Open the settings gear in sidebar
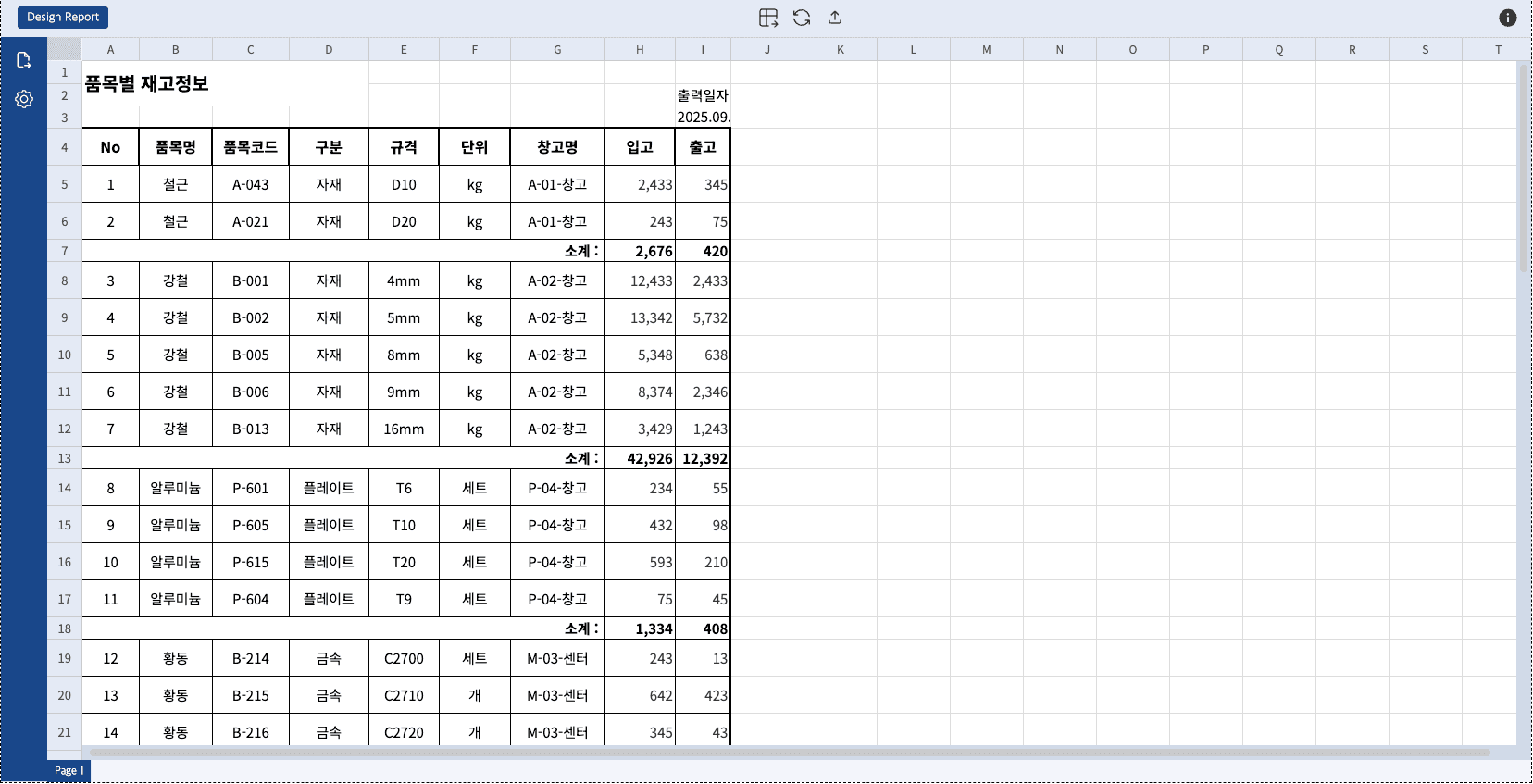The image size is (1533, 784). [24, 99]
